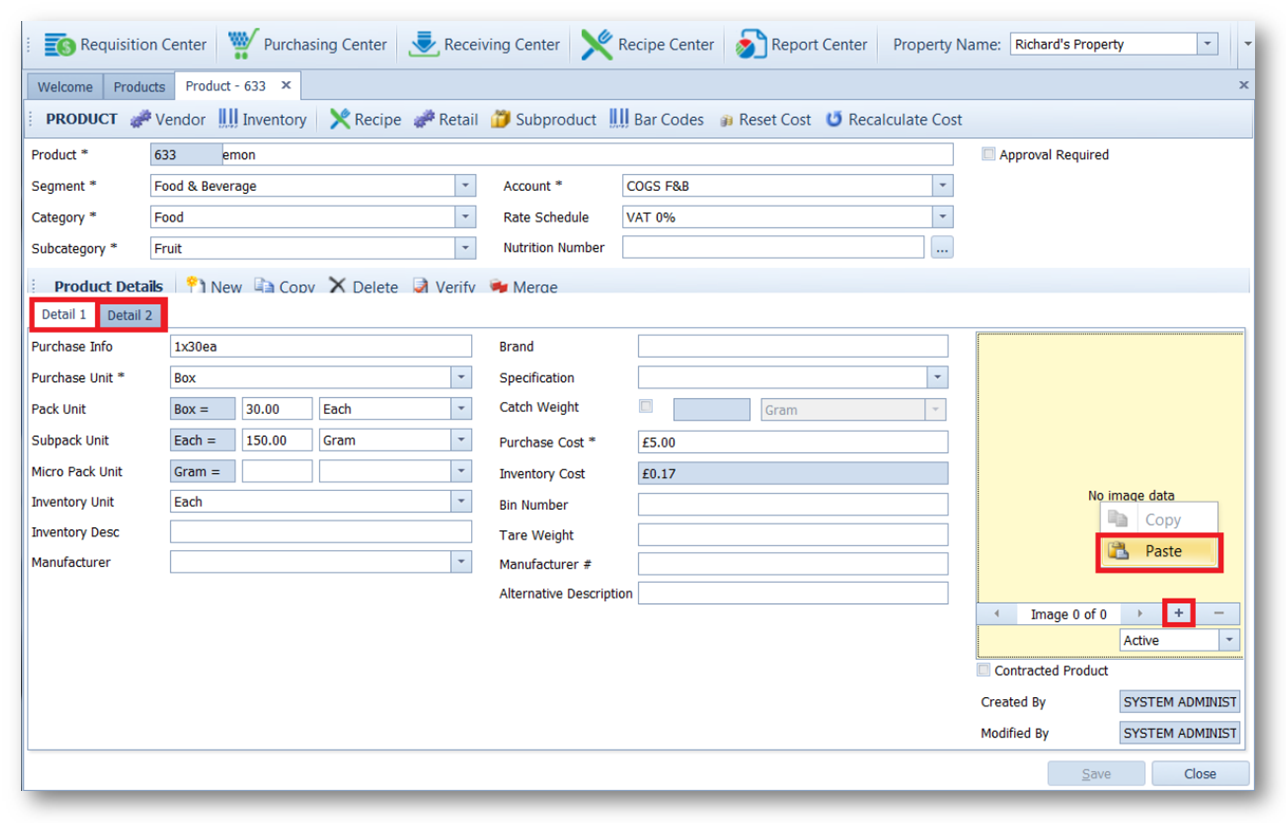The image size is (1286, 823).
Task: Open the Report Center icon
Action: point(751,45)
